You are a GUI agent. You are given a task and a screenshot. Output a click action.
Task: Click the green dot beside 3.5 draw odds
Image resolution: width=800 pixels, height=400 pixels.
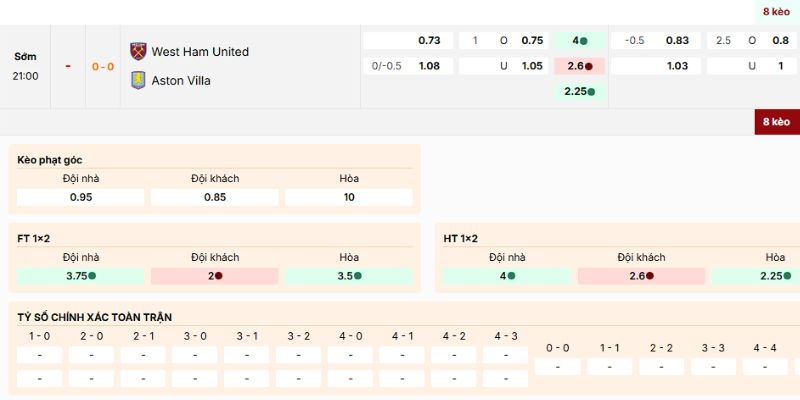coord(358,276)
